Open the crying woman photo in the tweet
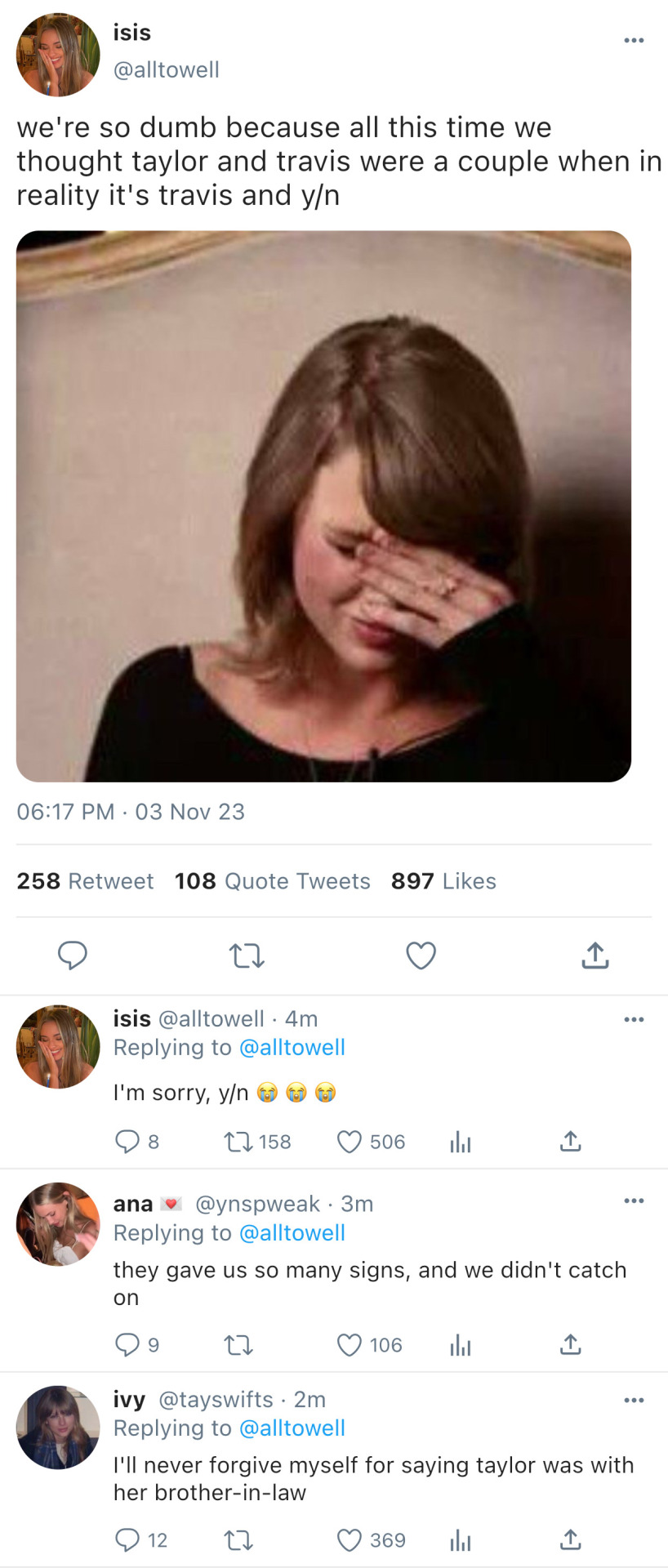 323,506
